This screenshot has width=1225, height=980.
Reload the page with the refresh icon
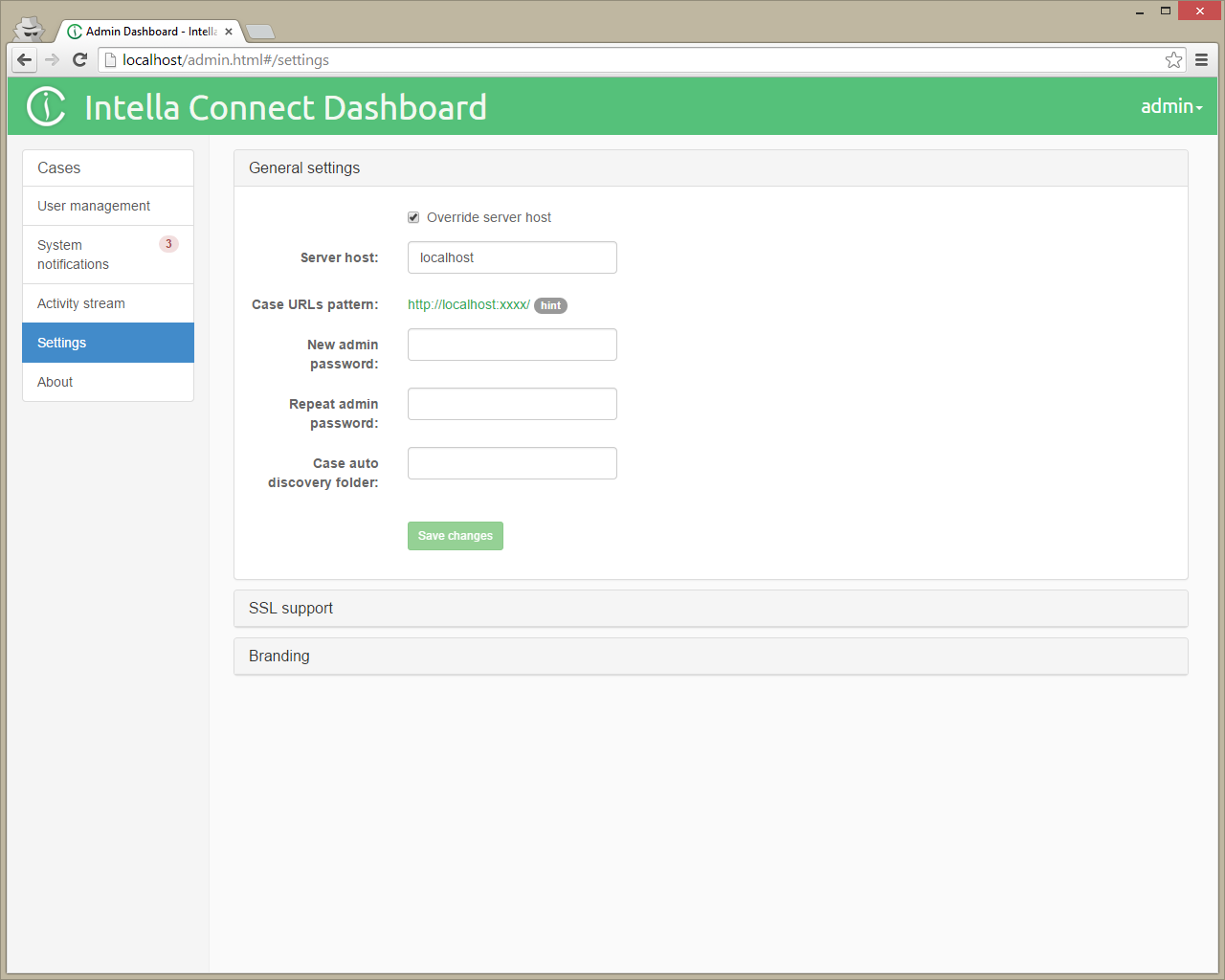pos(79,59)
